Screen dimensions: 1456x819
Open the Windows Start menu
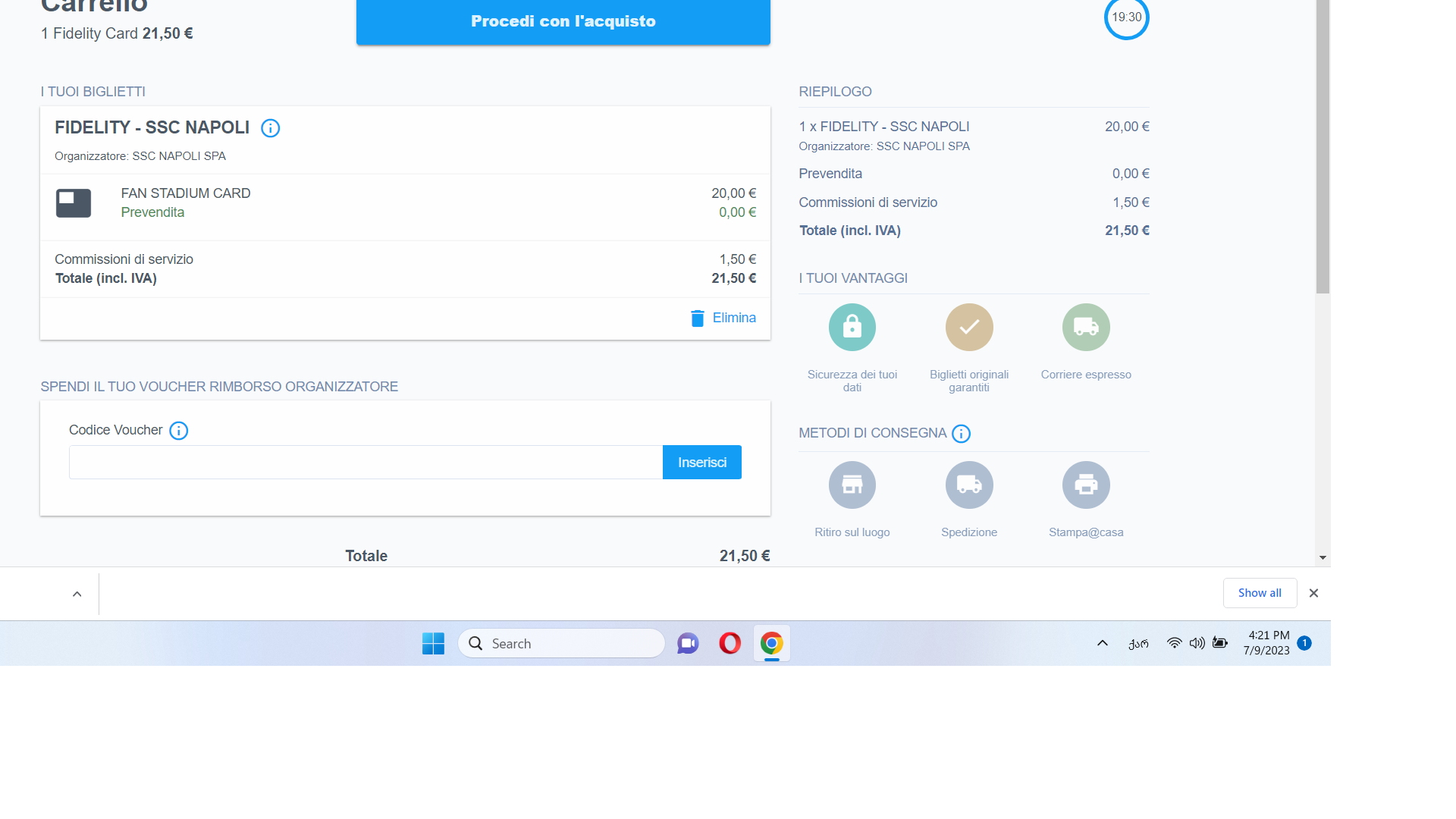click(x=433, y=643)
